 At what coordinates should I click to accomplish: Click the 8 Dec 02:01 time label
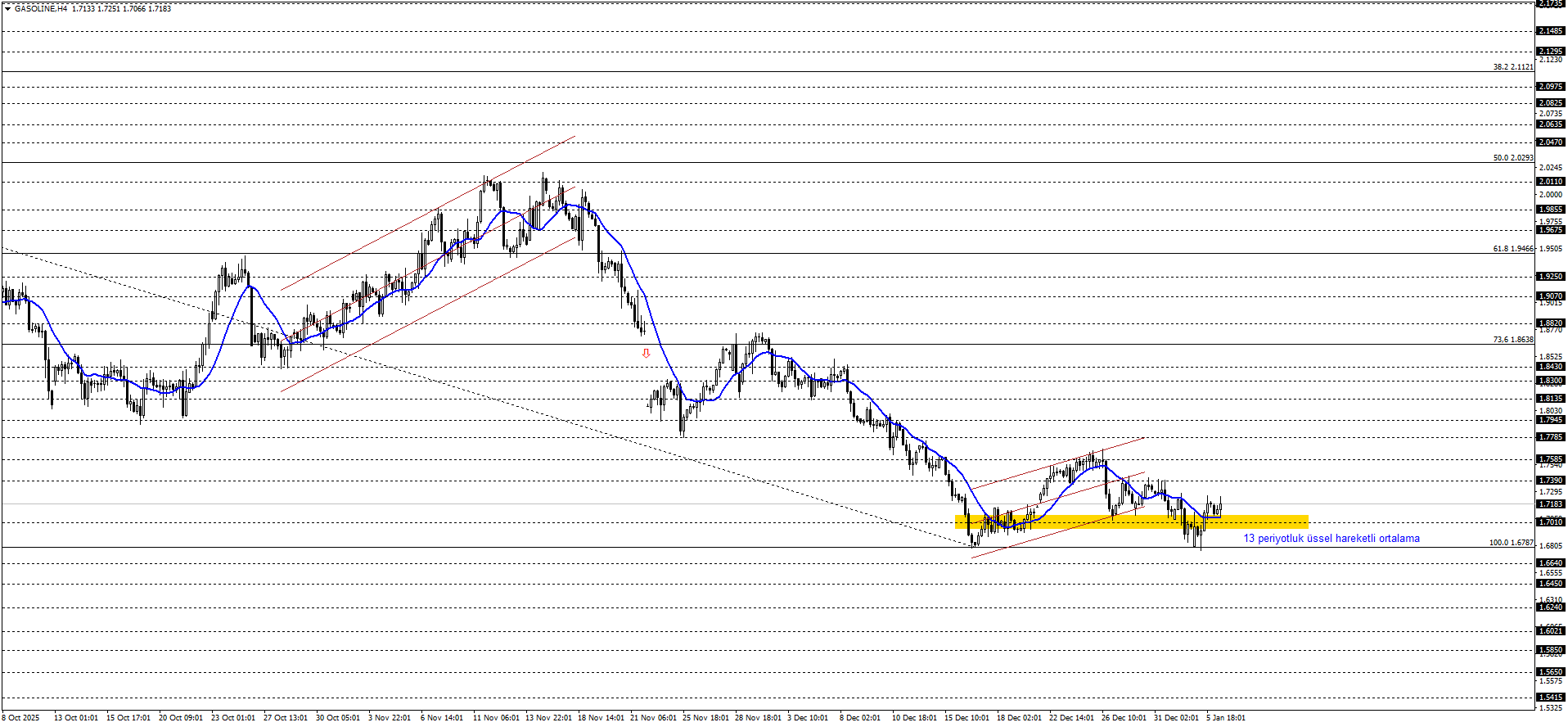[x=860, y=718]
